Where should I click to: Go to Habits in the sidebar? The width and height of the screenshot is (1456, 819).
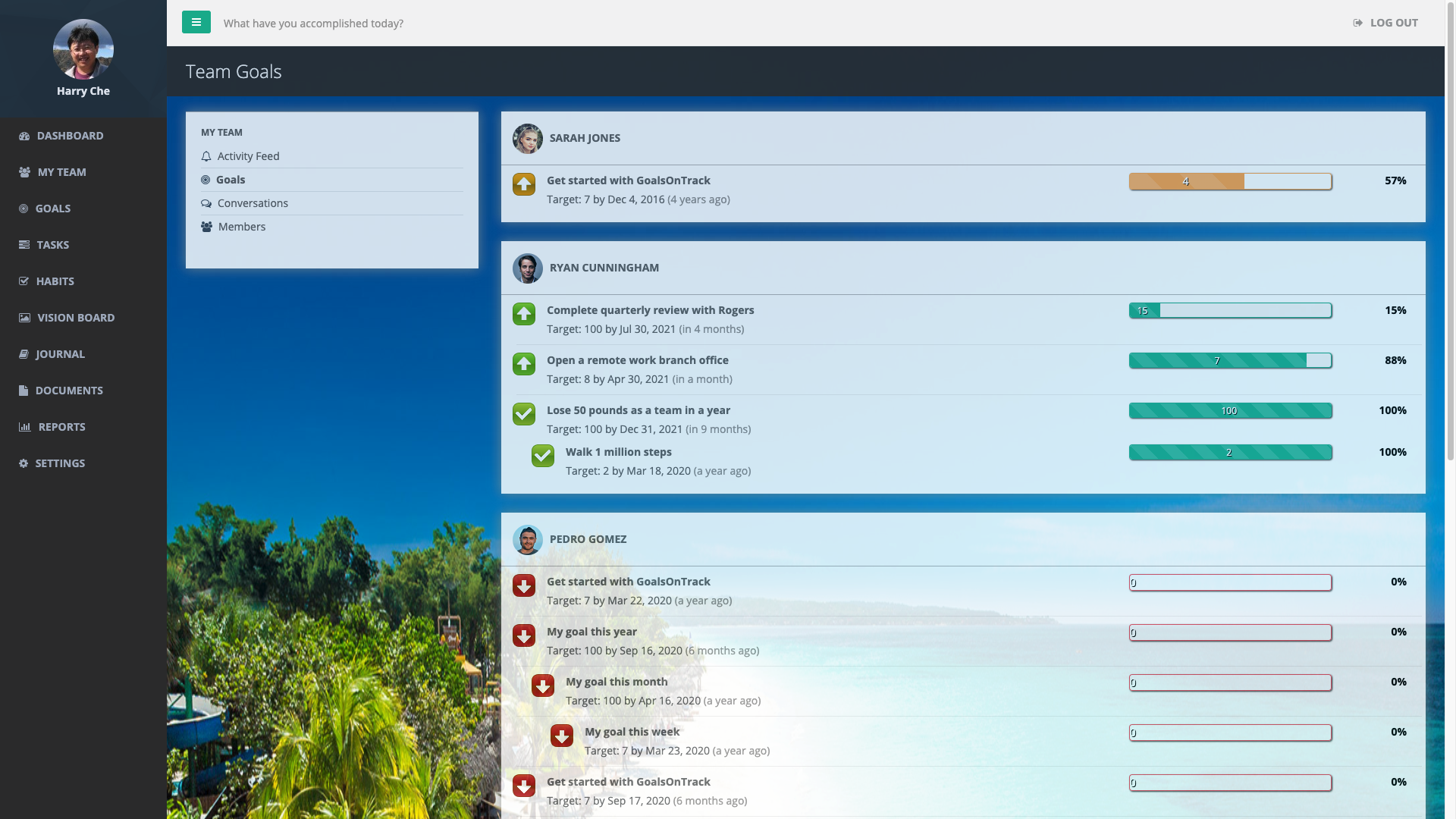[55, 281]
